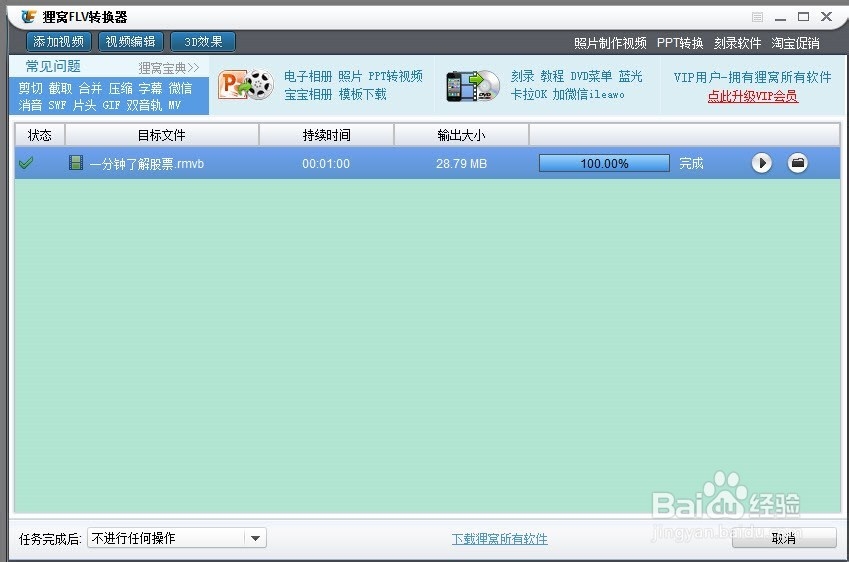Click the 添加视频 button
The image size is (849, 562).
pyautogui.click(x=58, y=42)
